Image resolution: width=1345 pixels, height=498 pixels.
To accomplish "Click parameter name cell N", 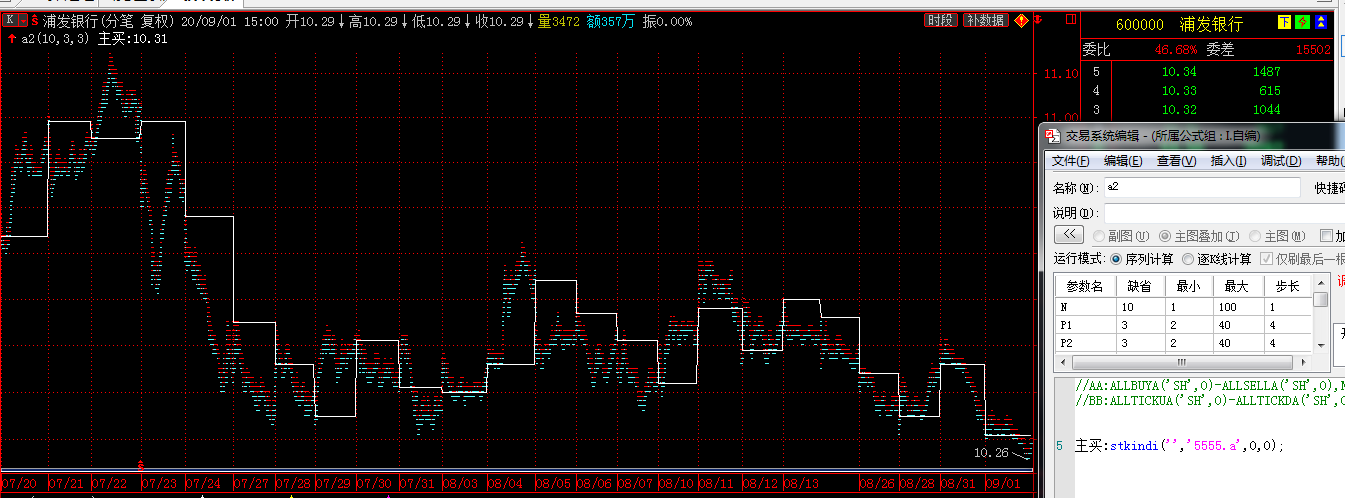I will tap(1085, 307).
